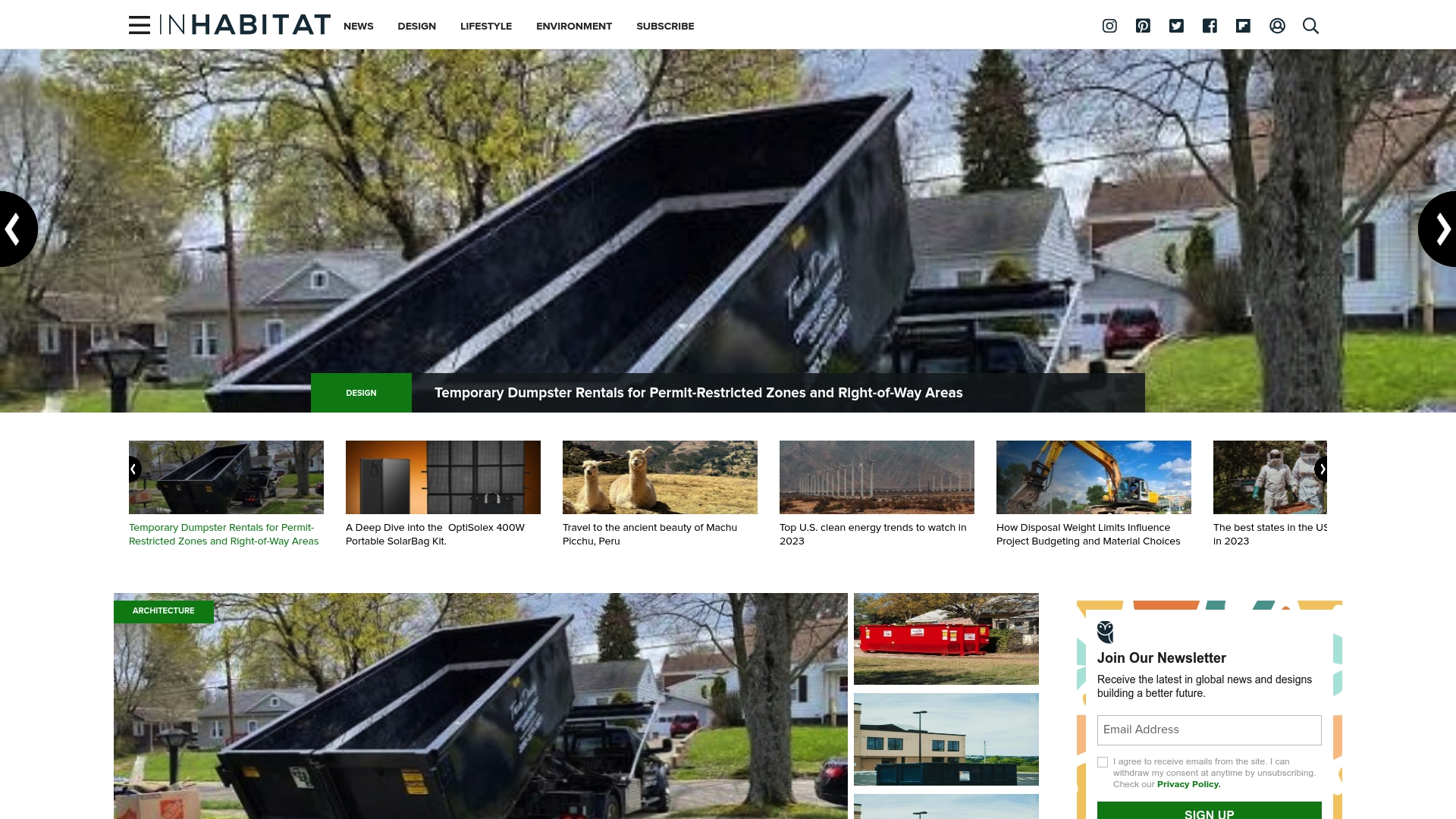
Task: Open the user account profile icon
Action: 1277,26
